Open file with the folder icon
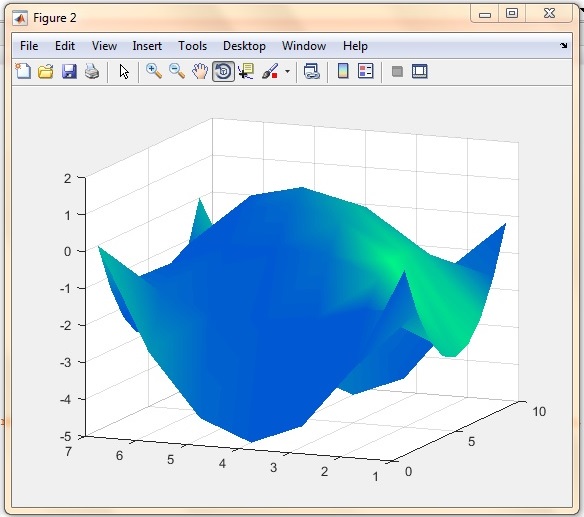The width and height of the screenshot is (584, 517). tap(46, 71)
